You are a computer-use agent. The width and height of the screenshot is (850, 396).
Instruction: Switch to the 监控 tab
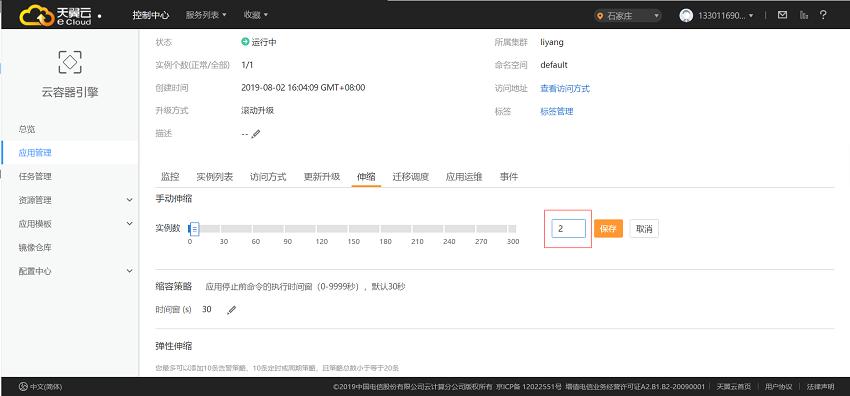tap(170, 177)
